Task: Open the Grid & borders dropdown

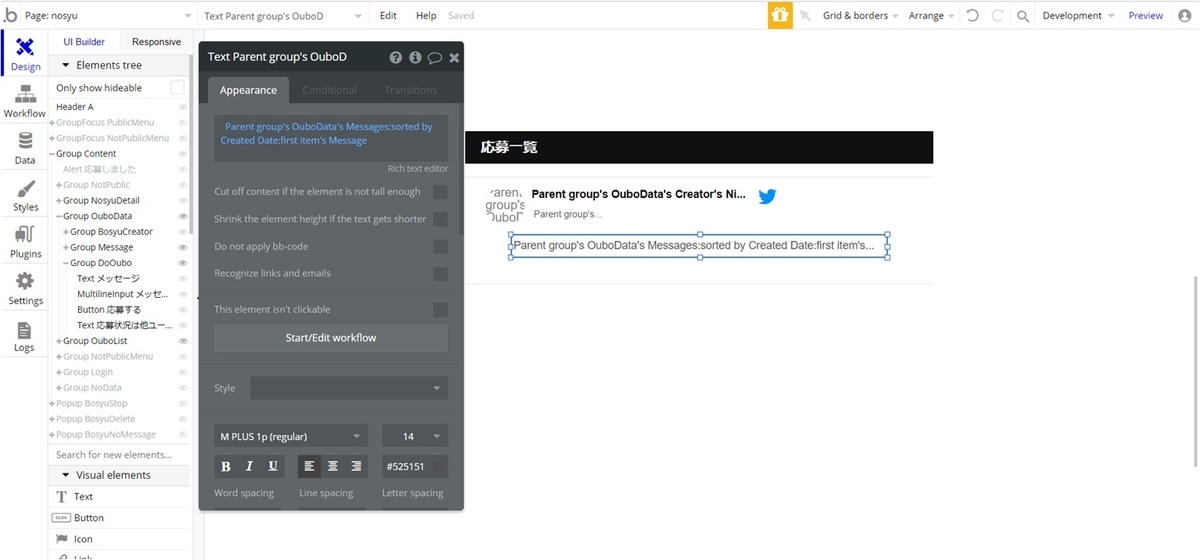Action: click(x=860, y=16)
